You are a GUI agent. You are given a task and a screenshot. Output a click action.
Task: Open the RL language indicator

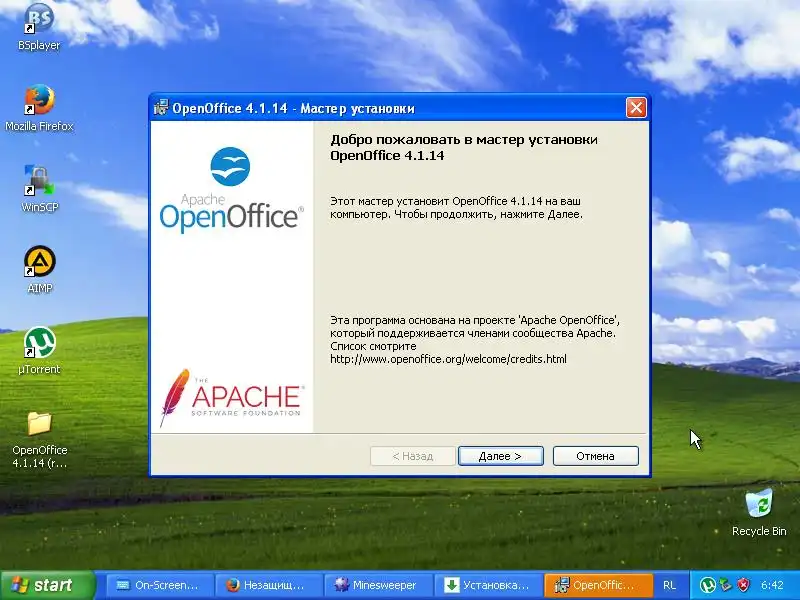[x=669, y=585]
